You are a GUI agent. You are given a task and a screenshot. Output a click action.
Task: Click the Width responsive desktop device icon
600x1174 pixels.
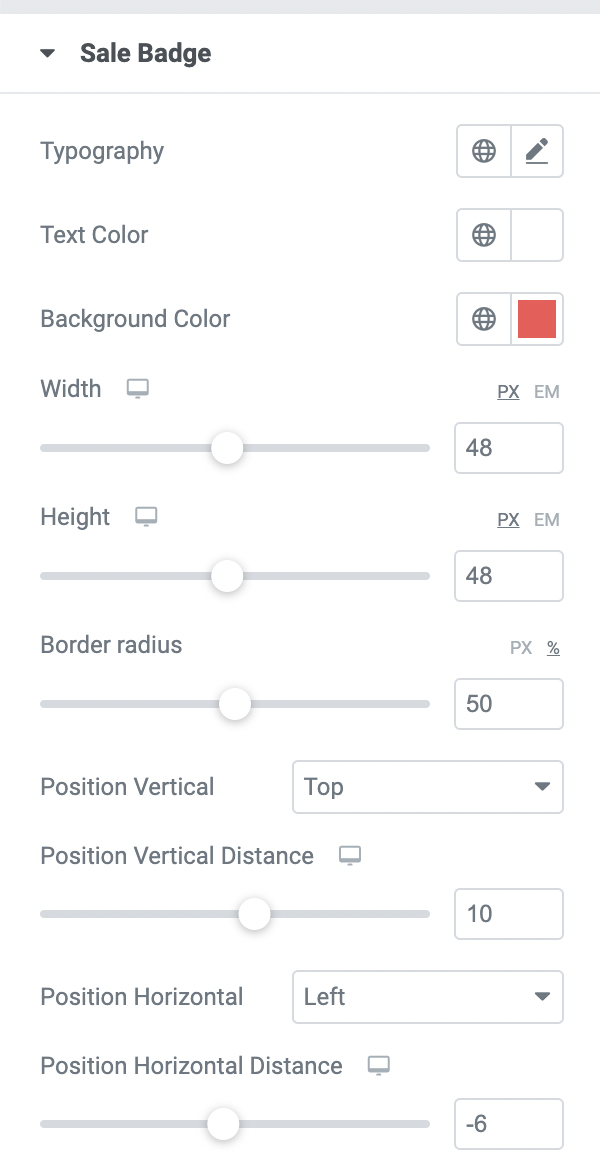pos(138,389)
